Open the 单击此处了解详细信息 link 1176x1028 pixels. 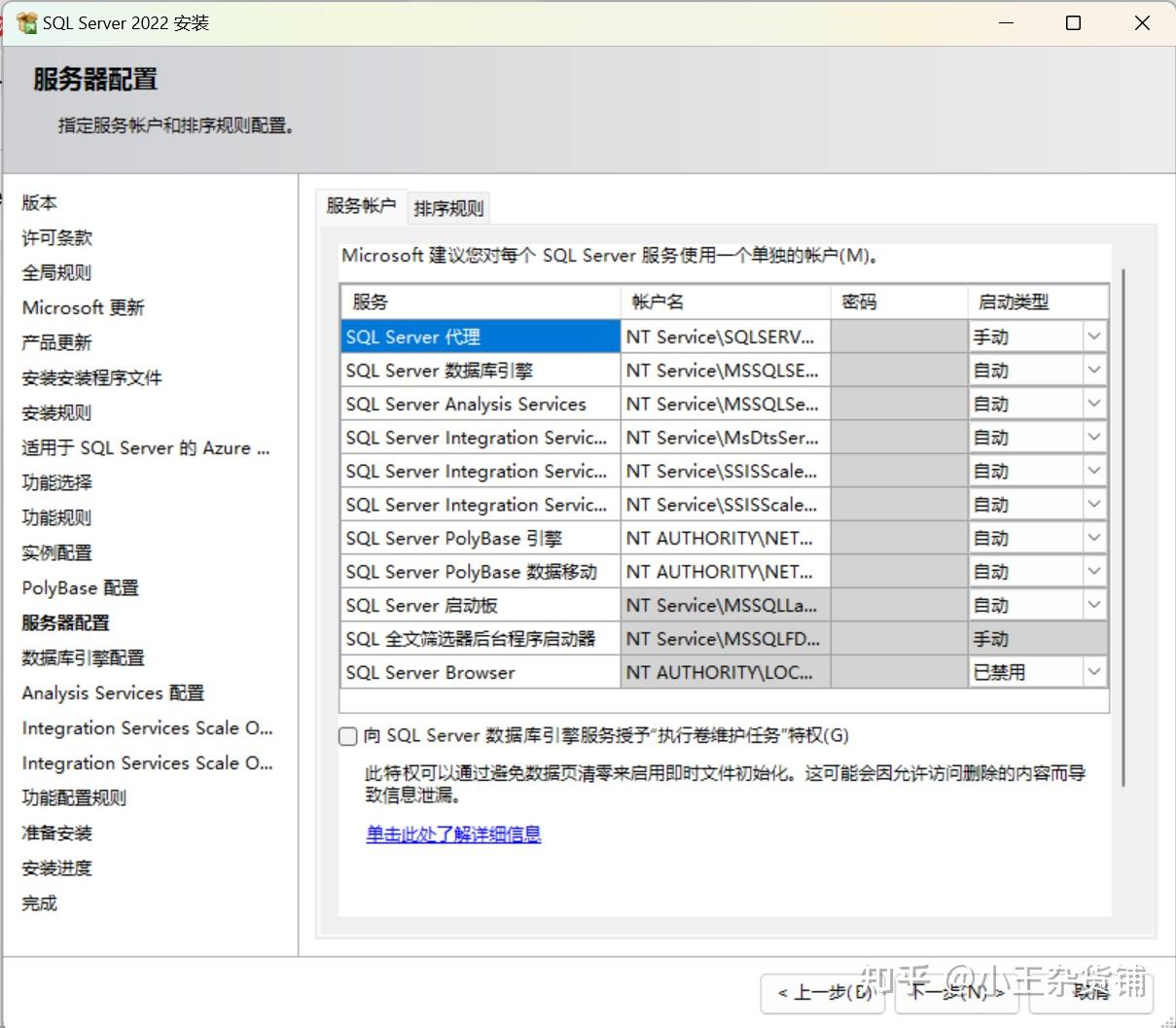[x=453, y=834]
